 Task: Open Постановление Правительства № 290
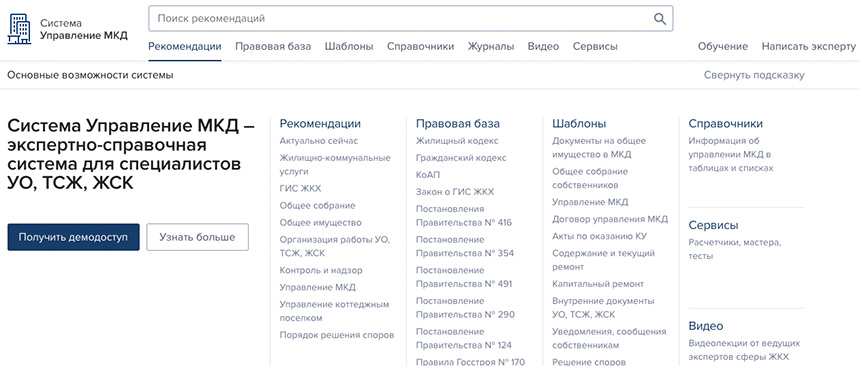click(465, 308)
